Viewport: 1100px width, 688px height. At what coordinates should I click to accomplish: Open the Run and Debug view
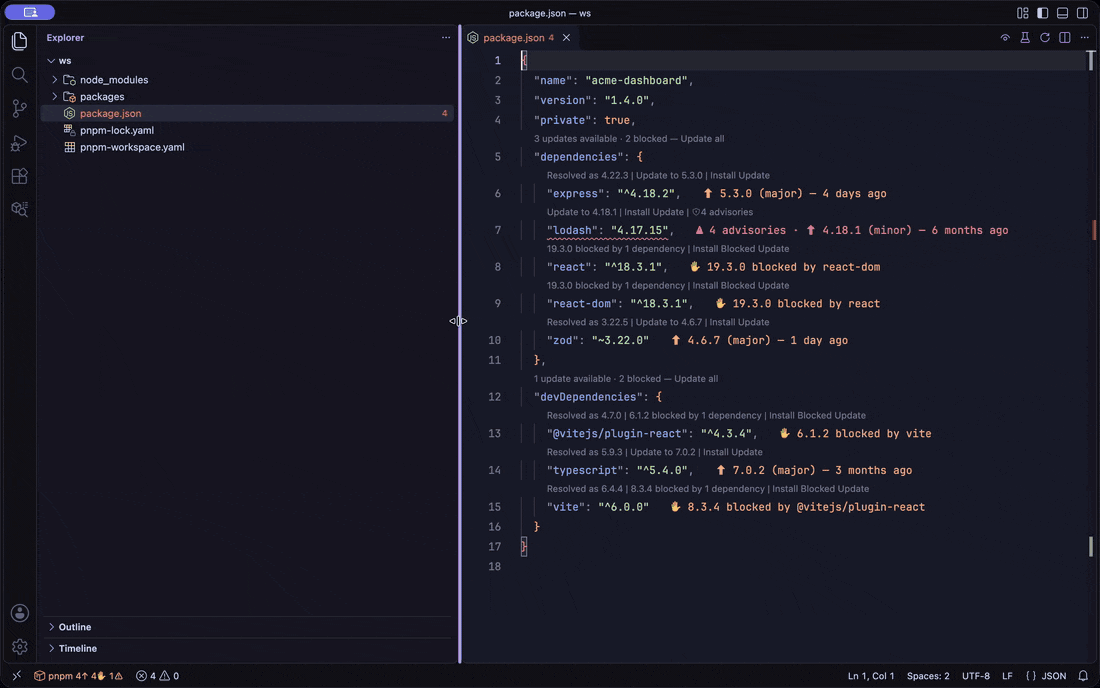[20, 142]
